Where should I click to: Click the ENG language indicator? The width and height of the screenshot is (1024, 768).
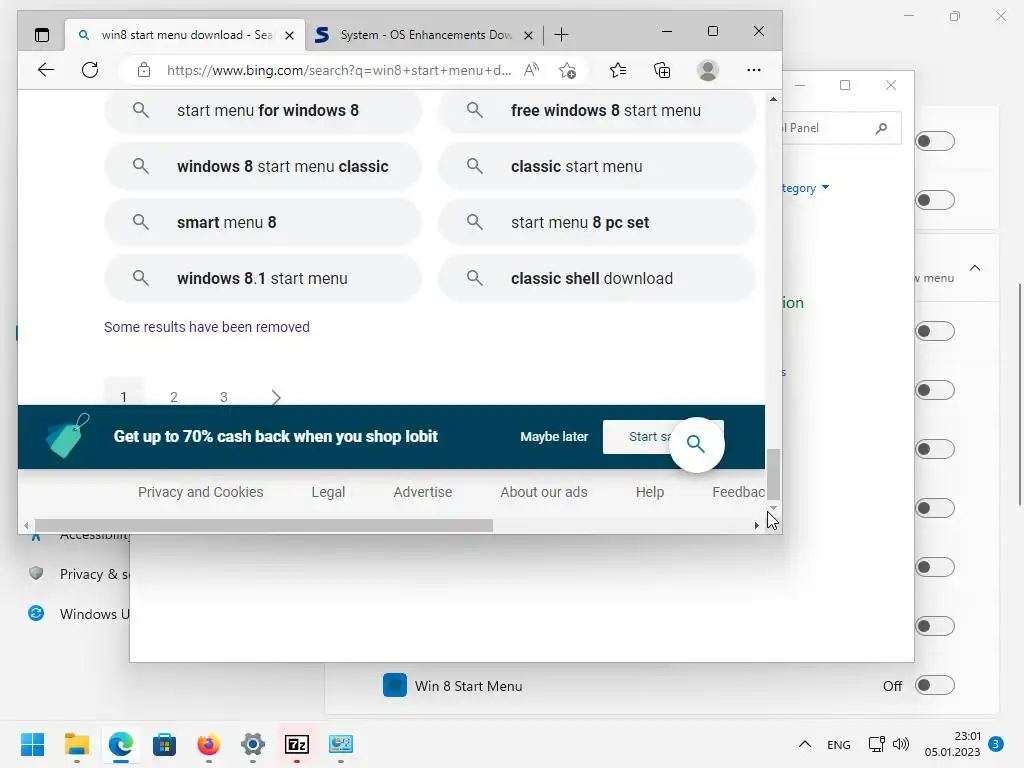839,744
